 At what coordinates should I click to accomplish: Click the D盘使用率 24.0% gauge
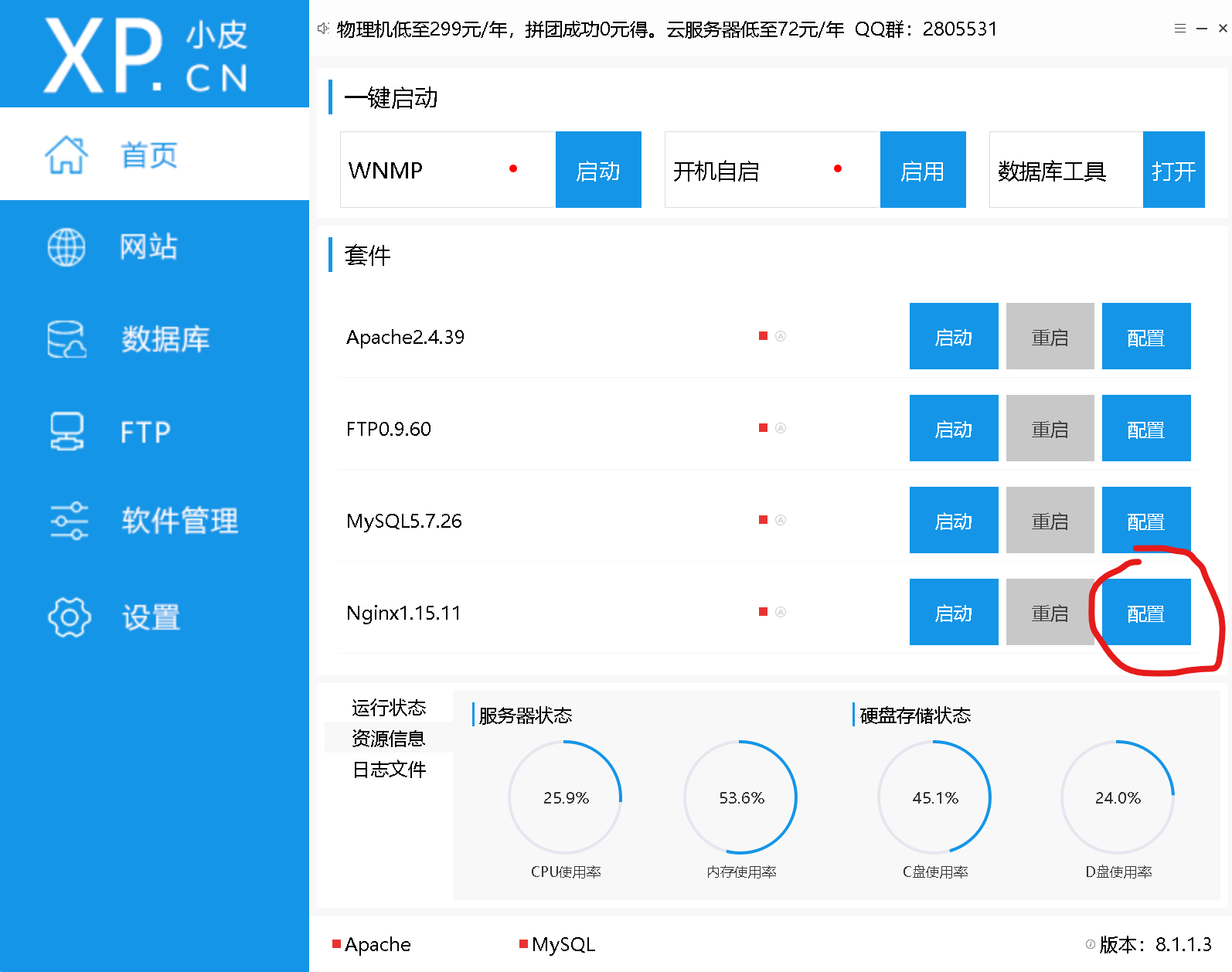(1118, 797)
